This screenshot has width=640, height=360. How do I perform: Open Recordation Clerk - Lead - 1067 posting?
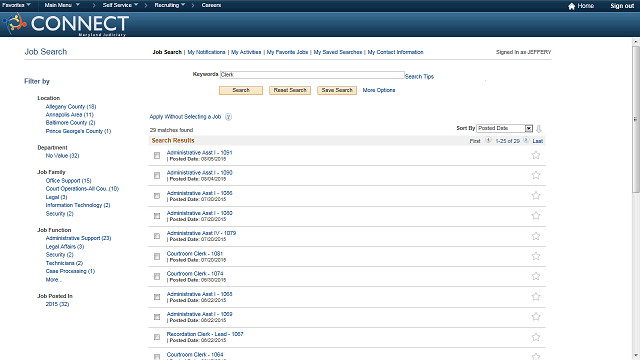coord(205,334)
